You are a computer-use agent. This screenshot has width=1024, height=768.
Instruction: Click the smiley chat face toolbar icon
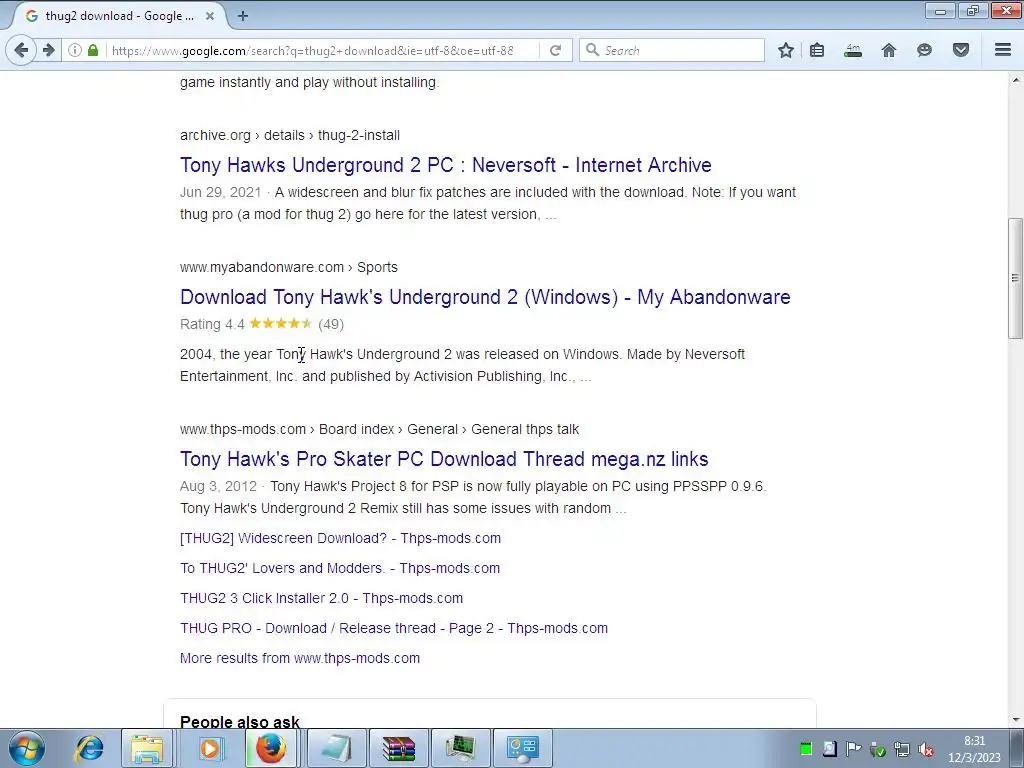924,50
